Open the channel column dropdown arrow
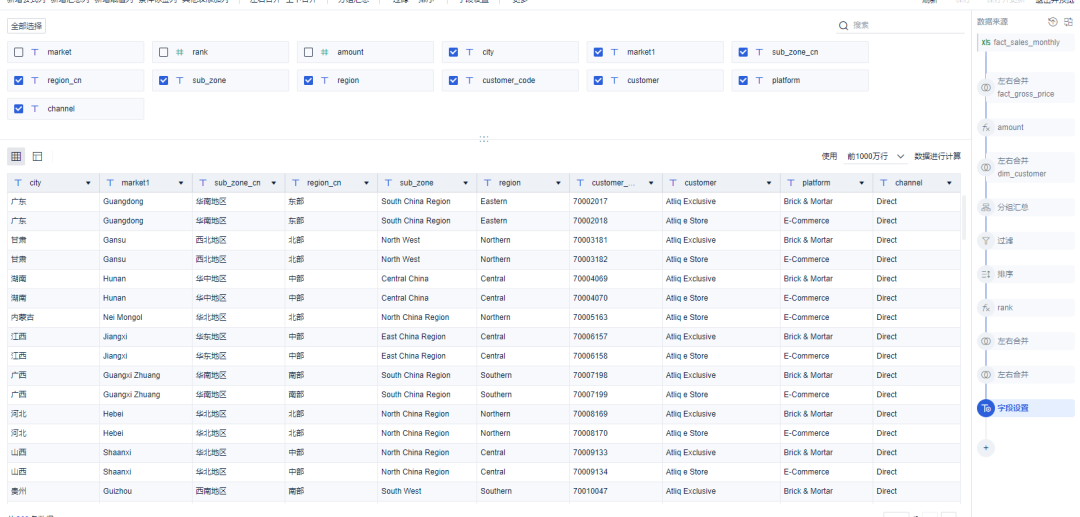Screen dimensions: 1080x517 click(x=950, y=184)
